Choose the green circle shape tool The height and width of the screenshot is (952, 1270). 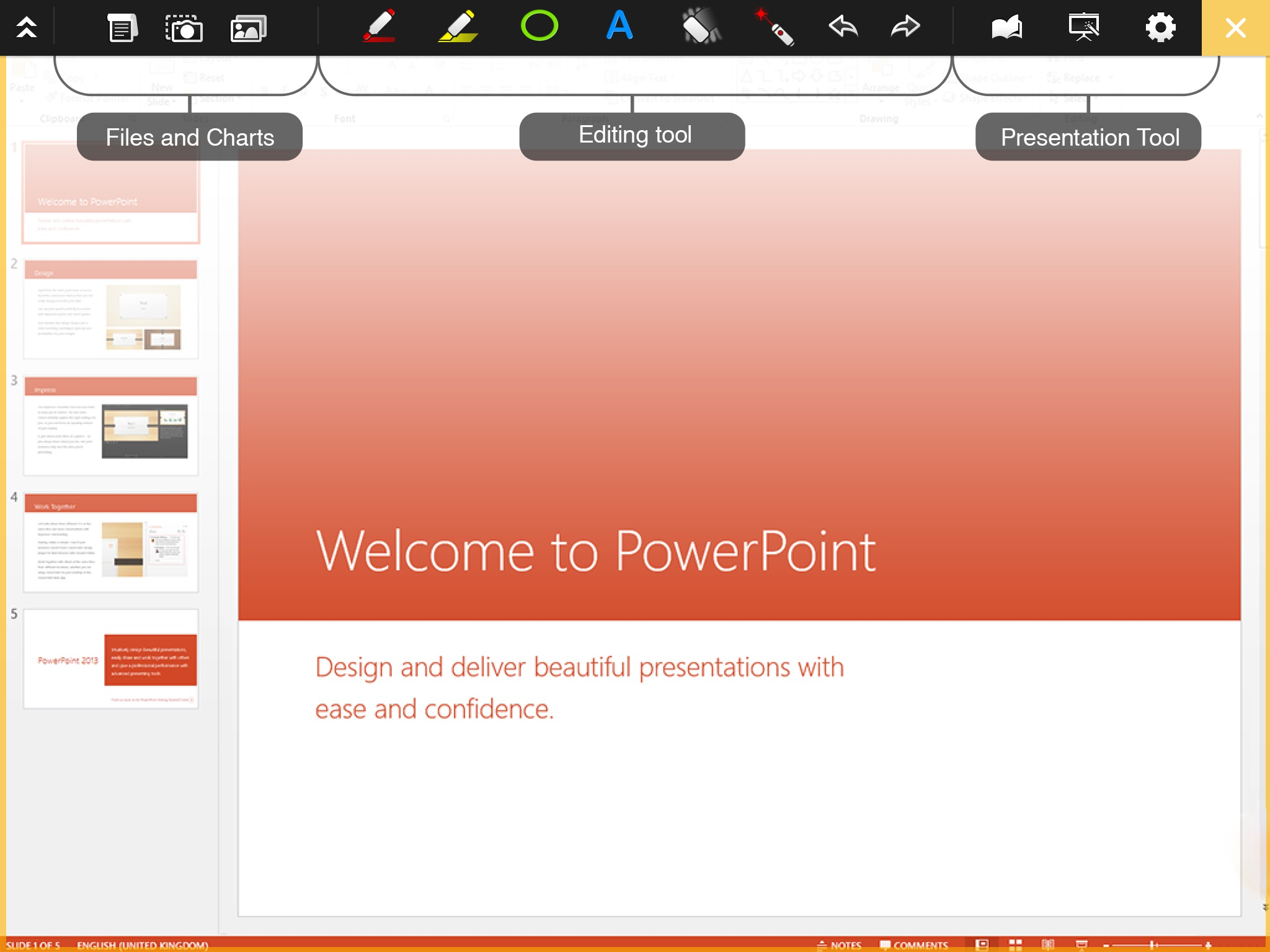pos(539,26)
